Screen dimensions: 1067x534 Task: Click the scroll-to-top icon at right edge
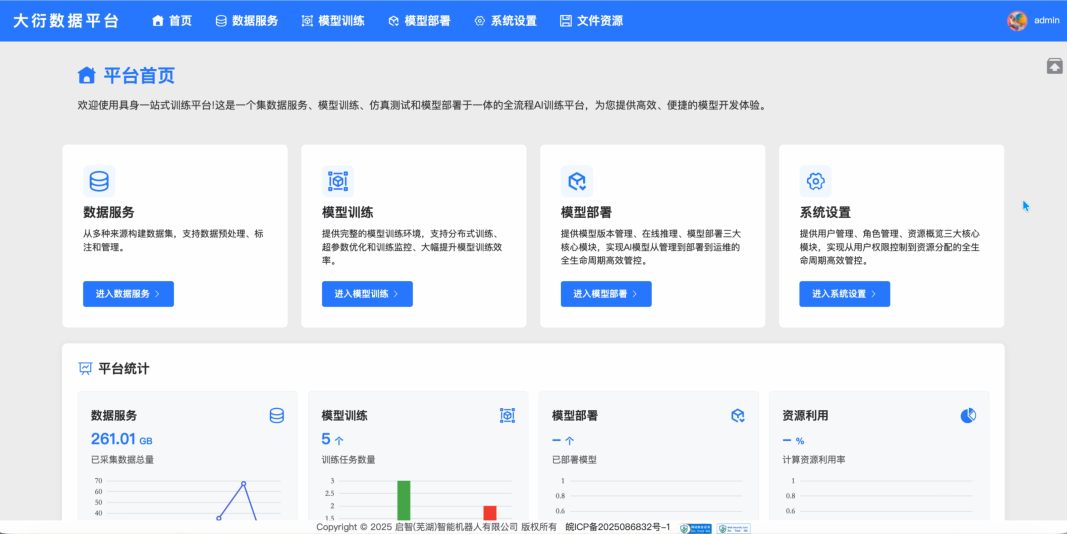(1054, 66)
